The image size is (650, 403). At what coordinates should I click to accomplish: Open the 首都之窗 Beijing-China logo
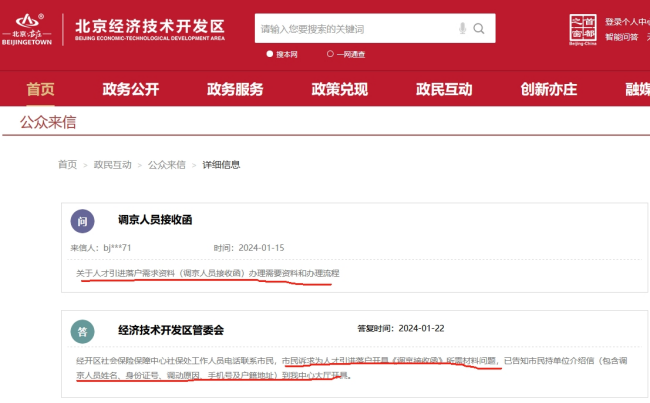coord(582,29)
